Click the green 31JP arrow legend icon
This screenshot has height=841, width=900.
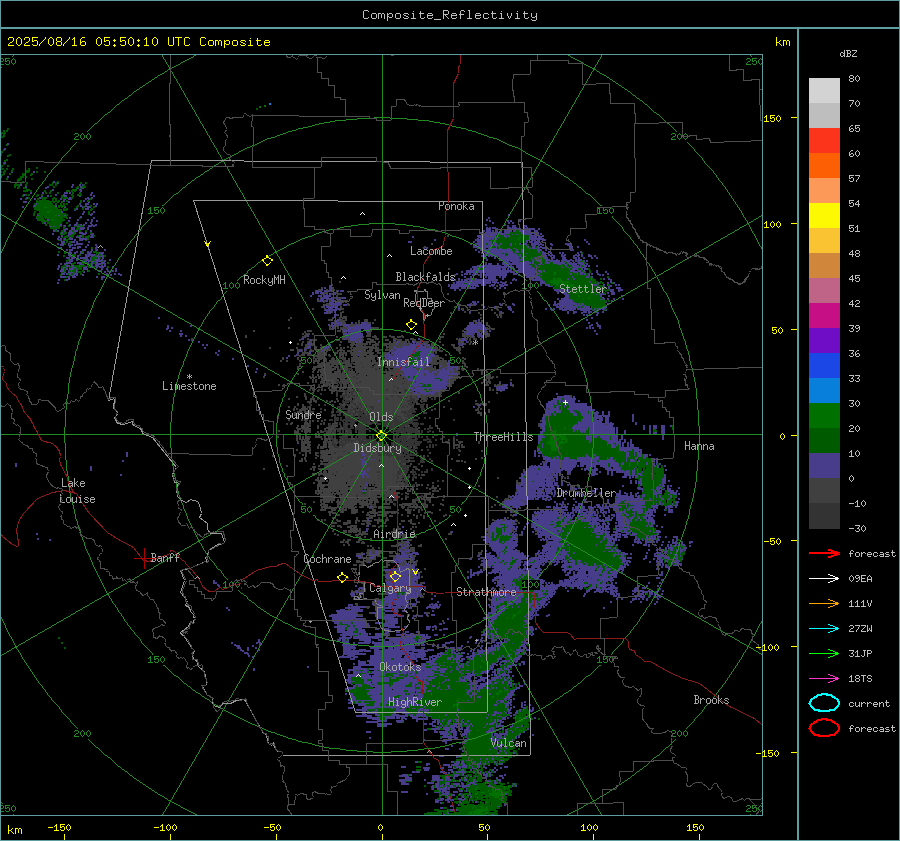[824, 653]
